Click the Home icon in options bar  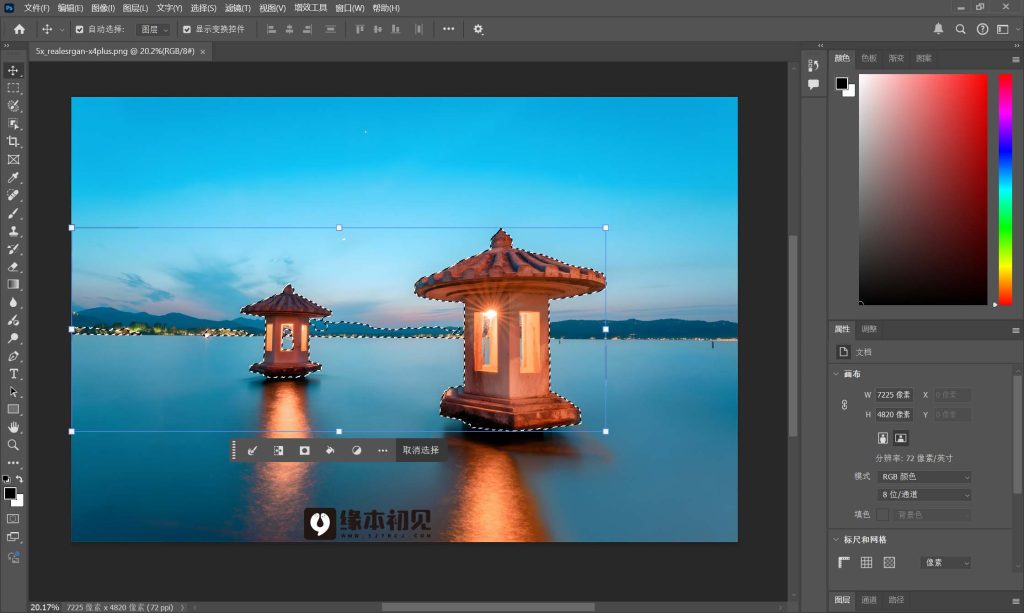coord(19,29)
